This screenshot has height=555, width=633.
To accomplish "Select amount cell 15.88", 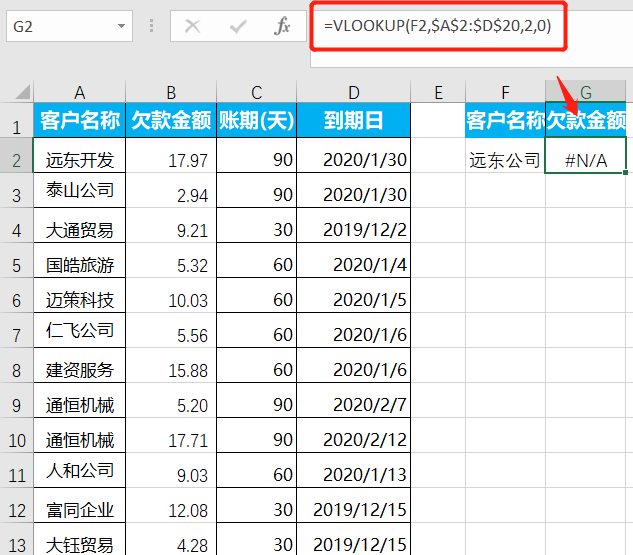I will (x=171, y=365).
